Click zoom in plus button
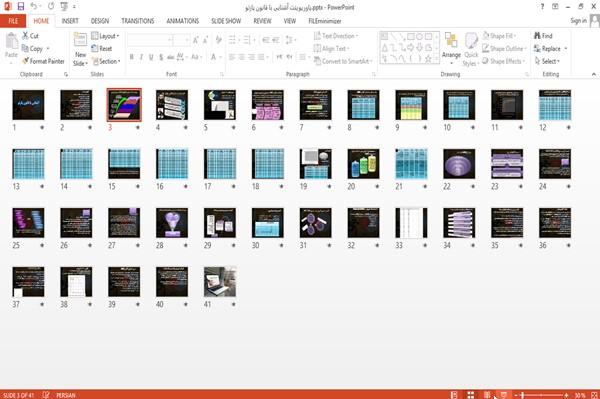This screenshot has width=600, height=399. [566, 395]
